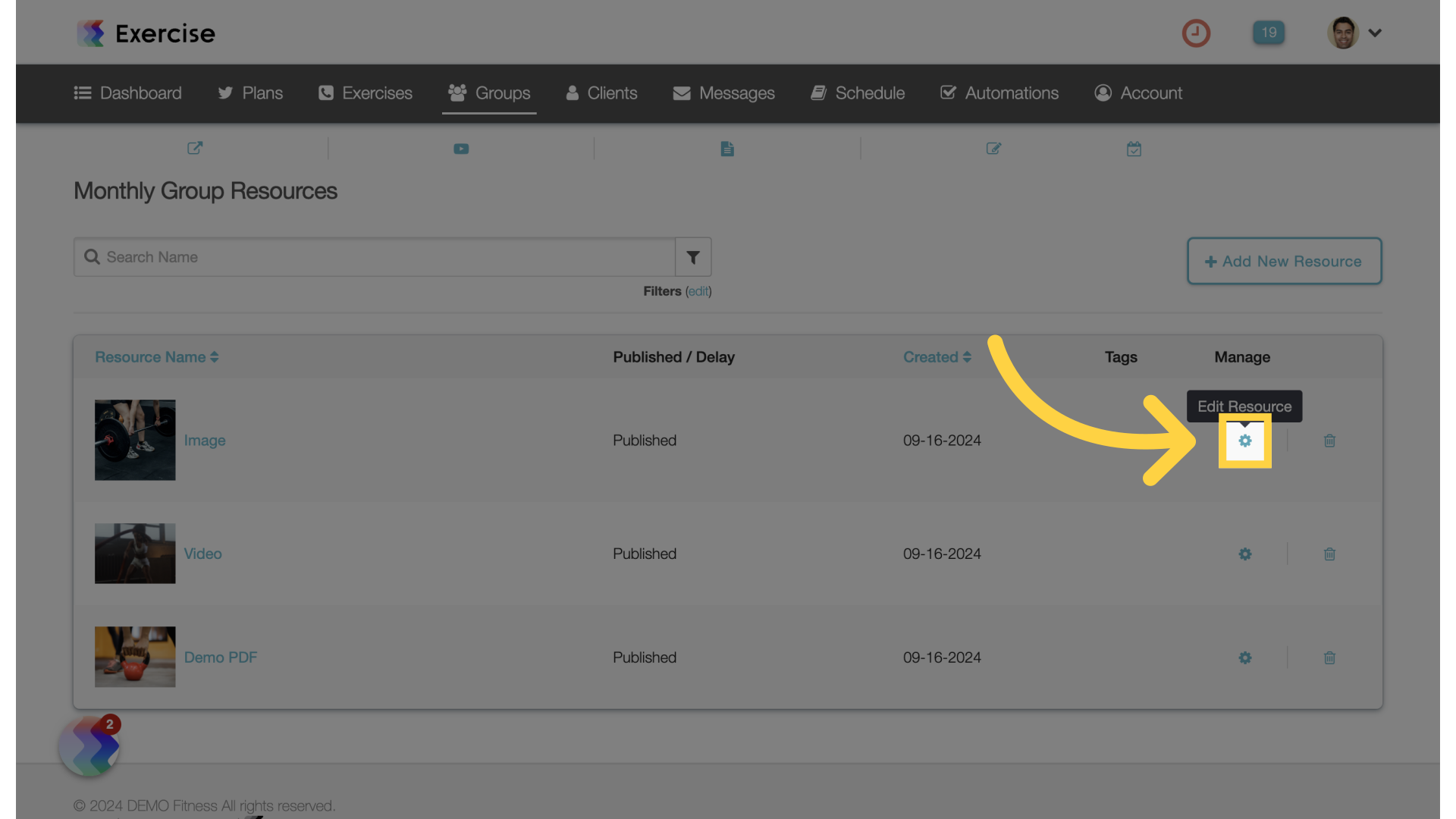Click the edit link in Filters section

coord(698,291)
